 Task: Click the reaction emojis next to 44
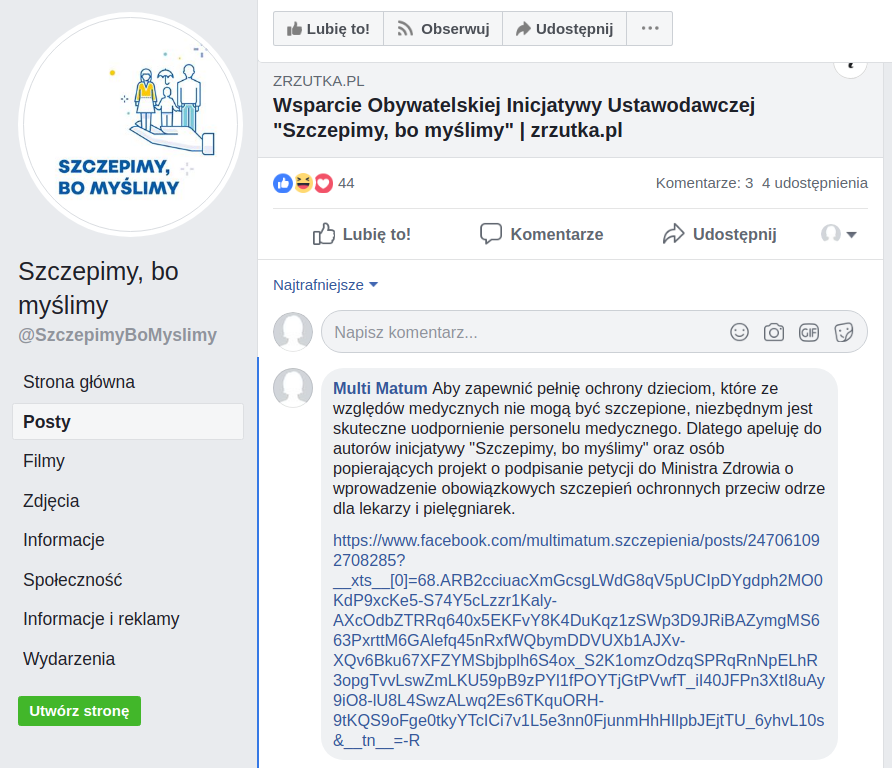(302, 183)
